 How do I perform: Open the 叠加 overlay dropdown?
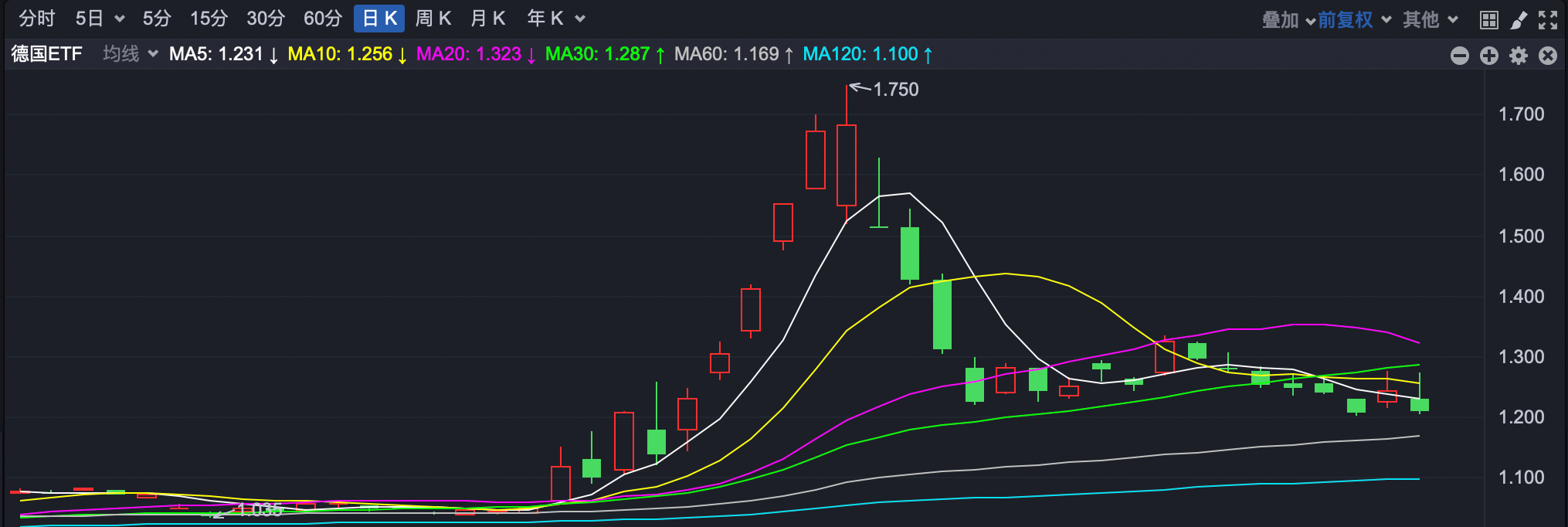point(1288,20)
